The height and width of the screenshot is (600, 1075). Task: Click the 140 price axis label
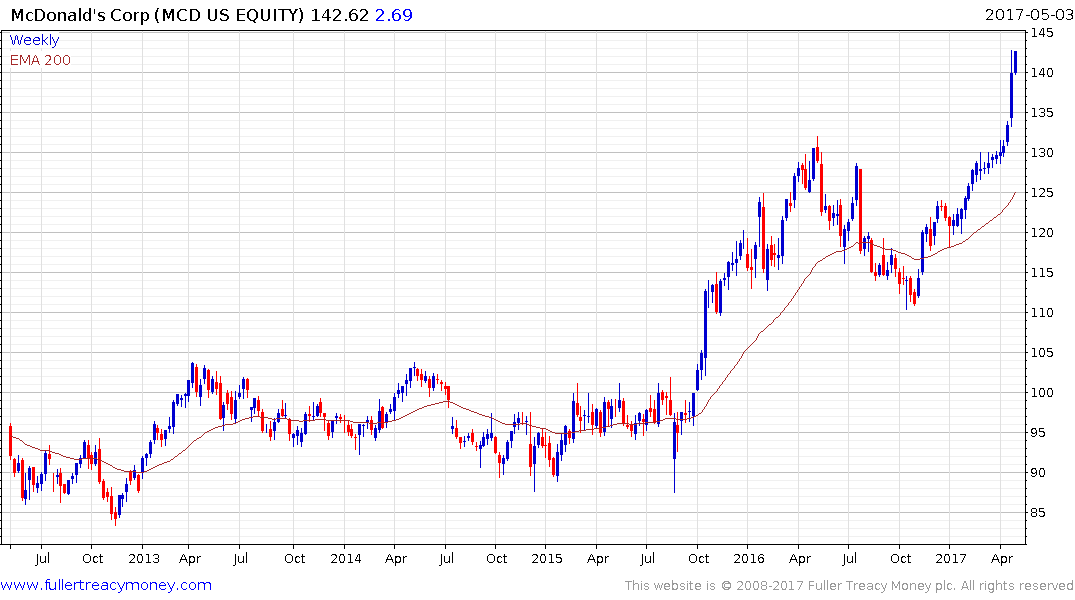point(1042,73)
